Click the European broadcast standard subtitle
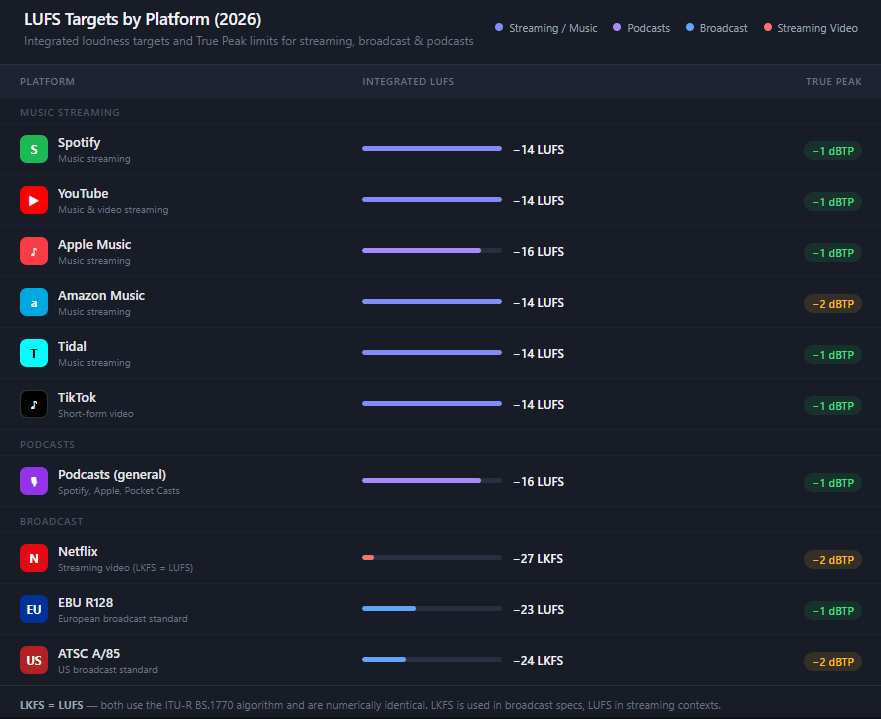The width and height of the screenshot is (881, 719). (x=122, y=619)
